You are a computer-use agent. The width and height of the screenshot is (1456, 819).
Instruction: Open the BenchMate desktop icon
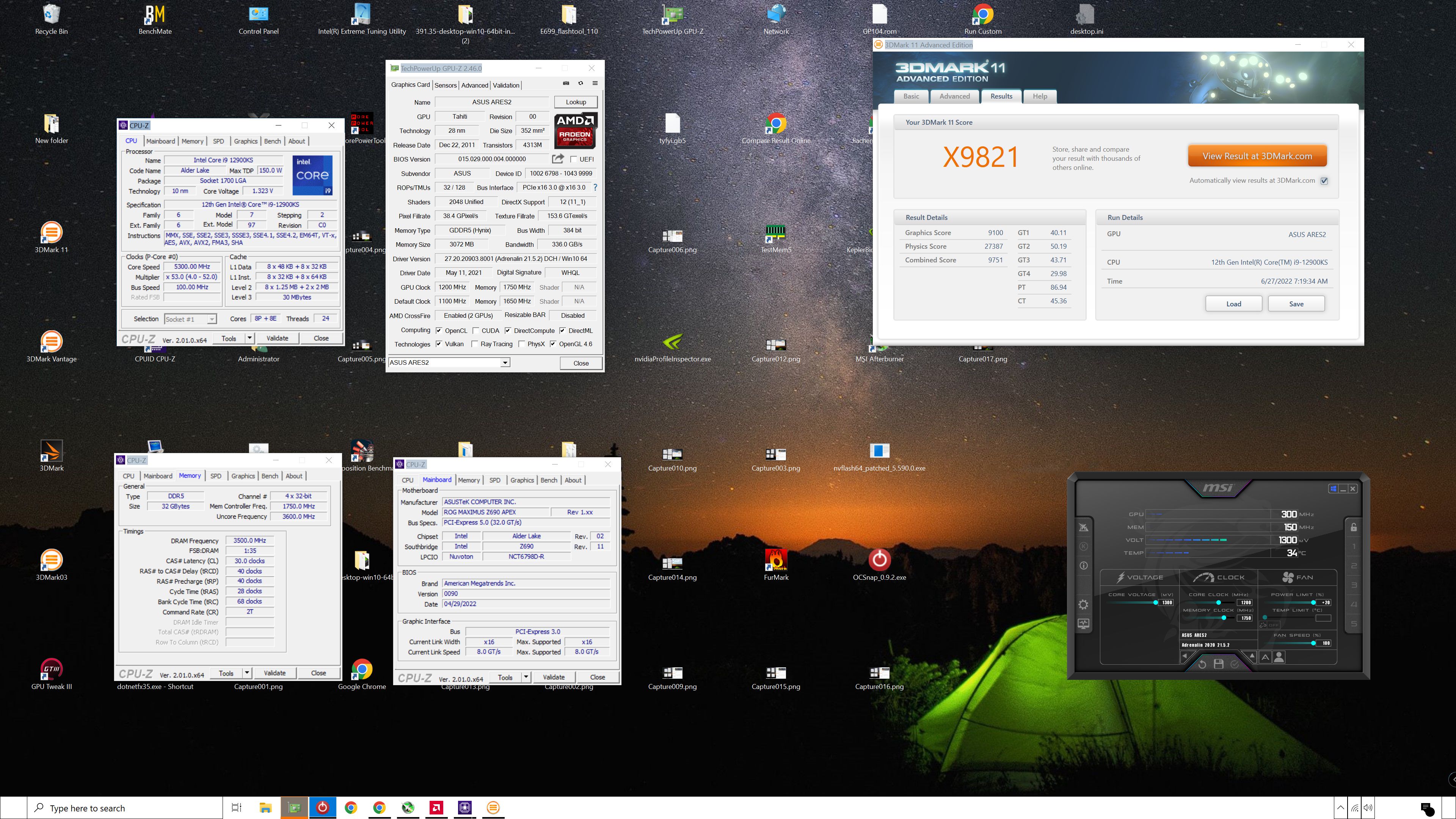click(x=155, y=20)
